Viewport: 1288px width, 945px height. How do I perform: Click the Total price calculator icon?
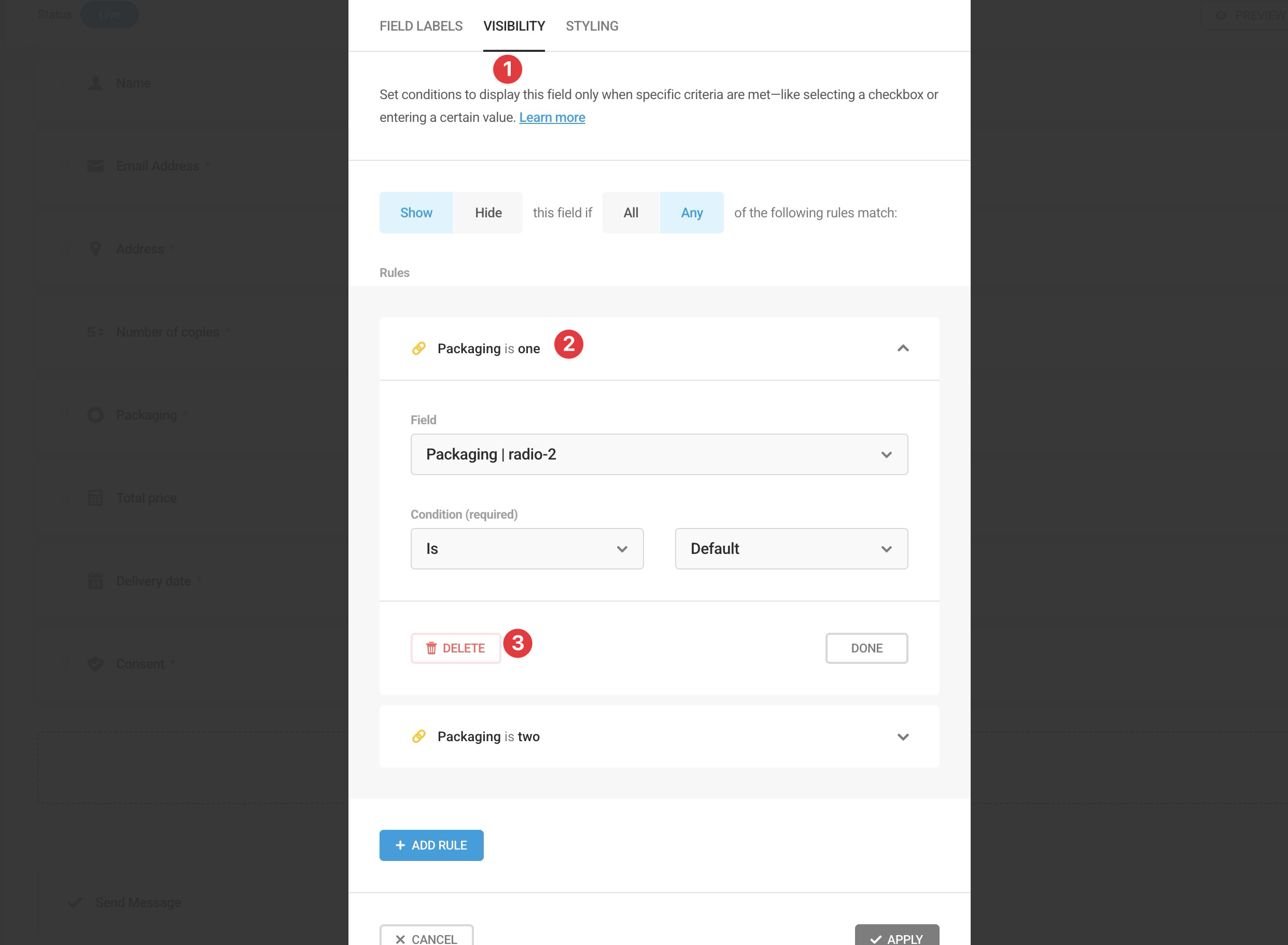pyautogui.click(x=95, y=498)
